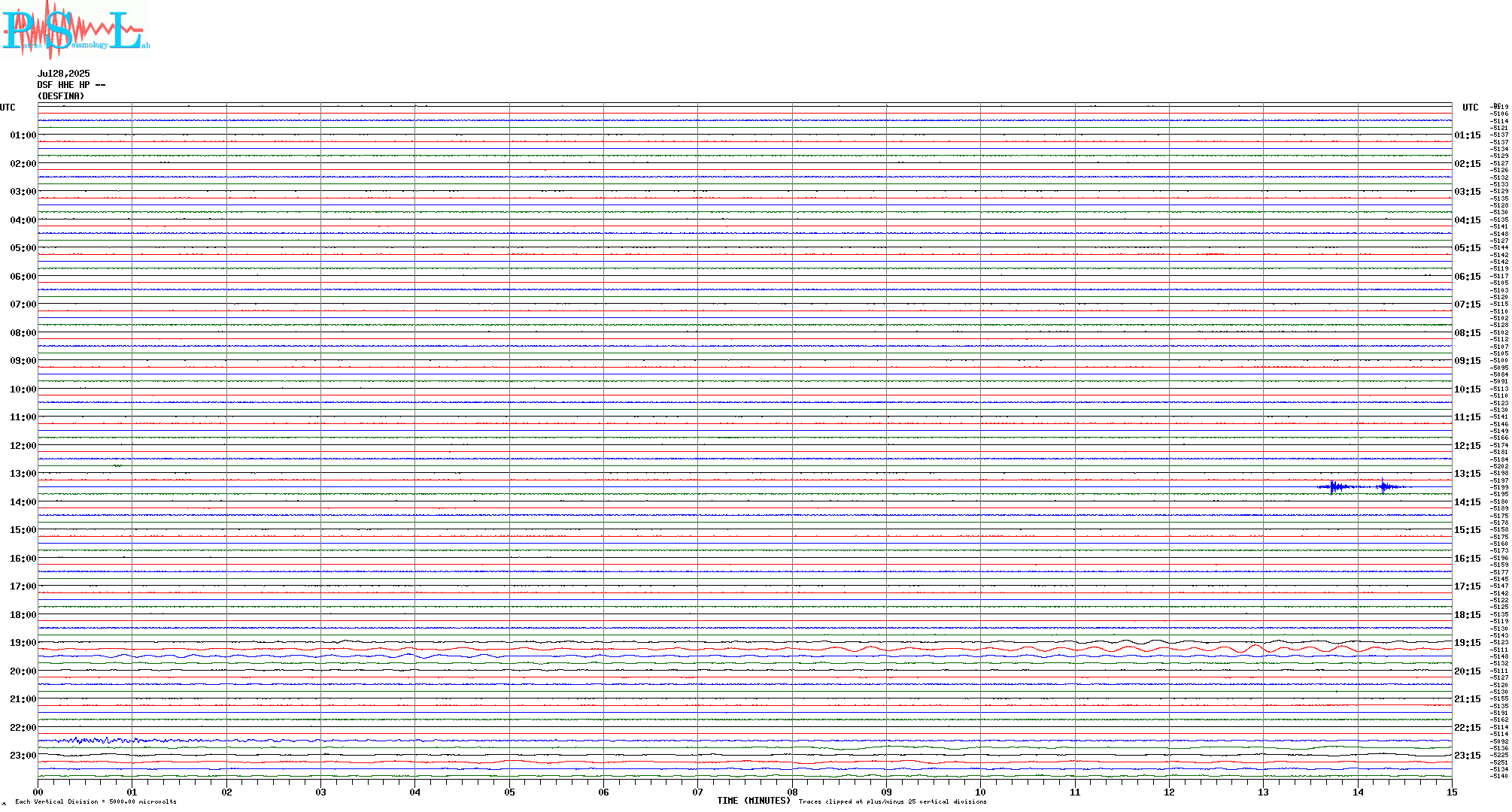Click the "03" minute tick label
Image resolution: width=1512 pixels, height=812 pixels.
pos(320,792)
